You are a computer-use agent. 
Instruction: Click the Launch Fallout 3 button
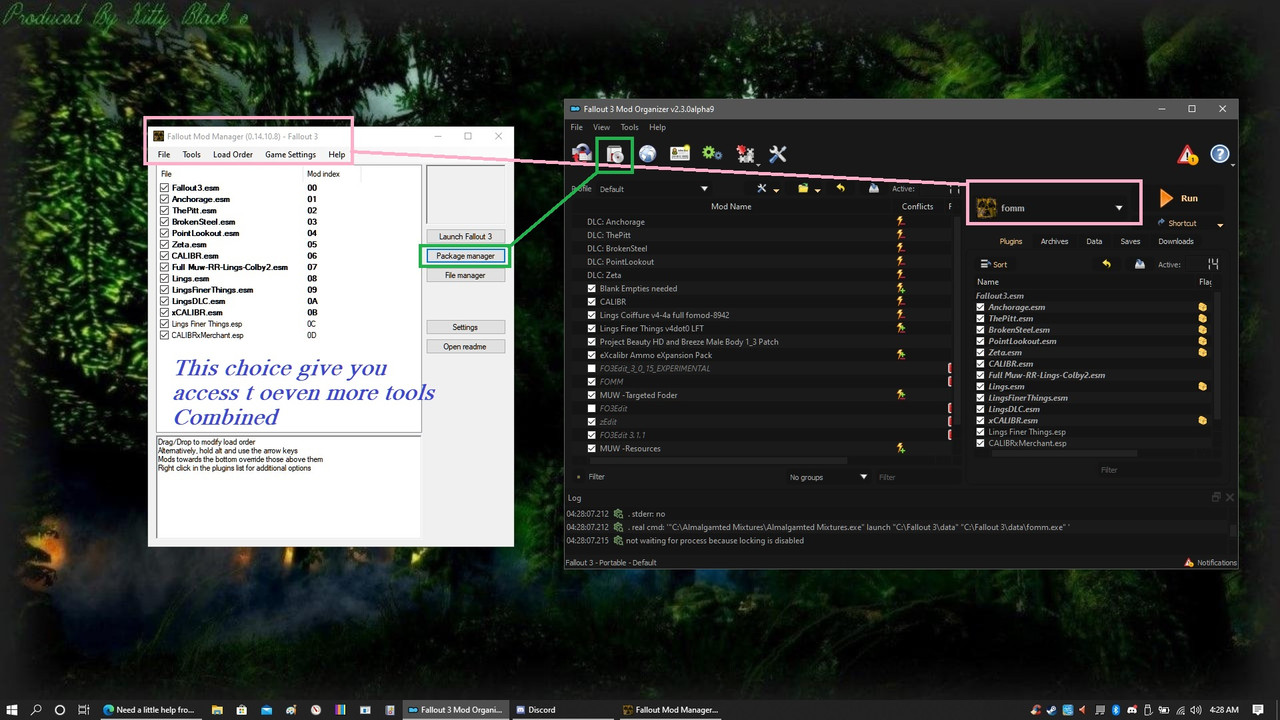[x=465, y=237]
